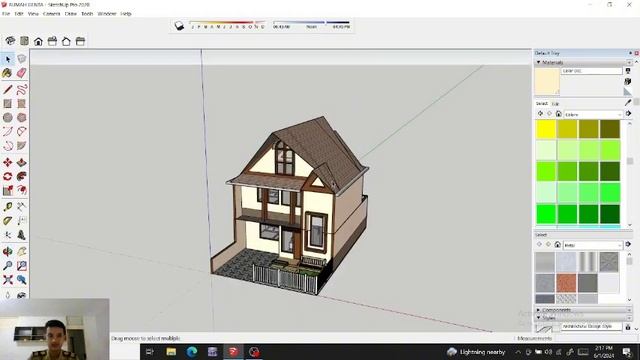Pick the Make Component tool
Image resolution: width=640 pixels, height=360 pixels.
coord(22,60)
